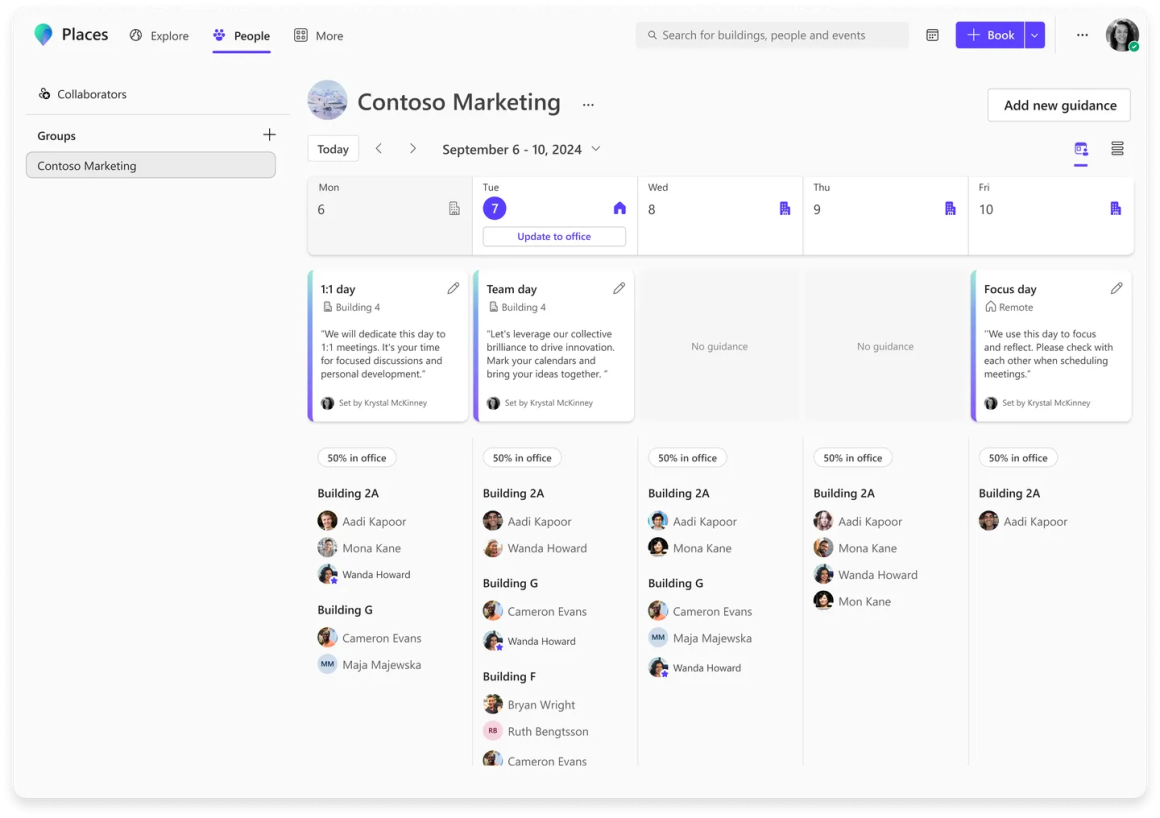Screen dimensions: 1160x818
Task: Edit the Team day guidance
Action: (x=619, y=288)
